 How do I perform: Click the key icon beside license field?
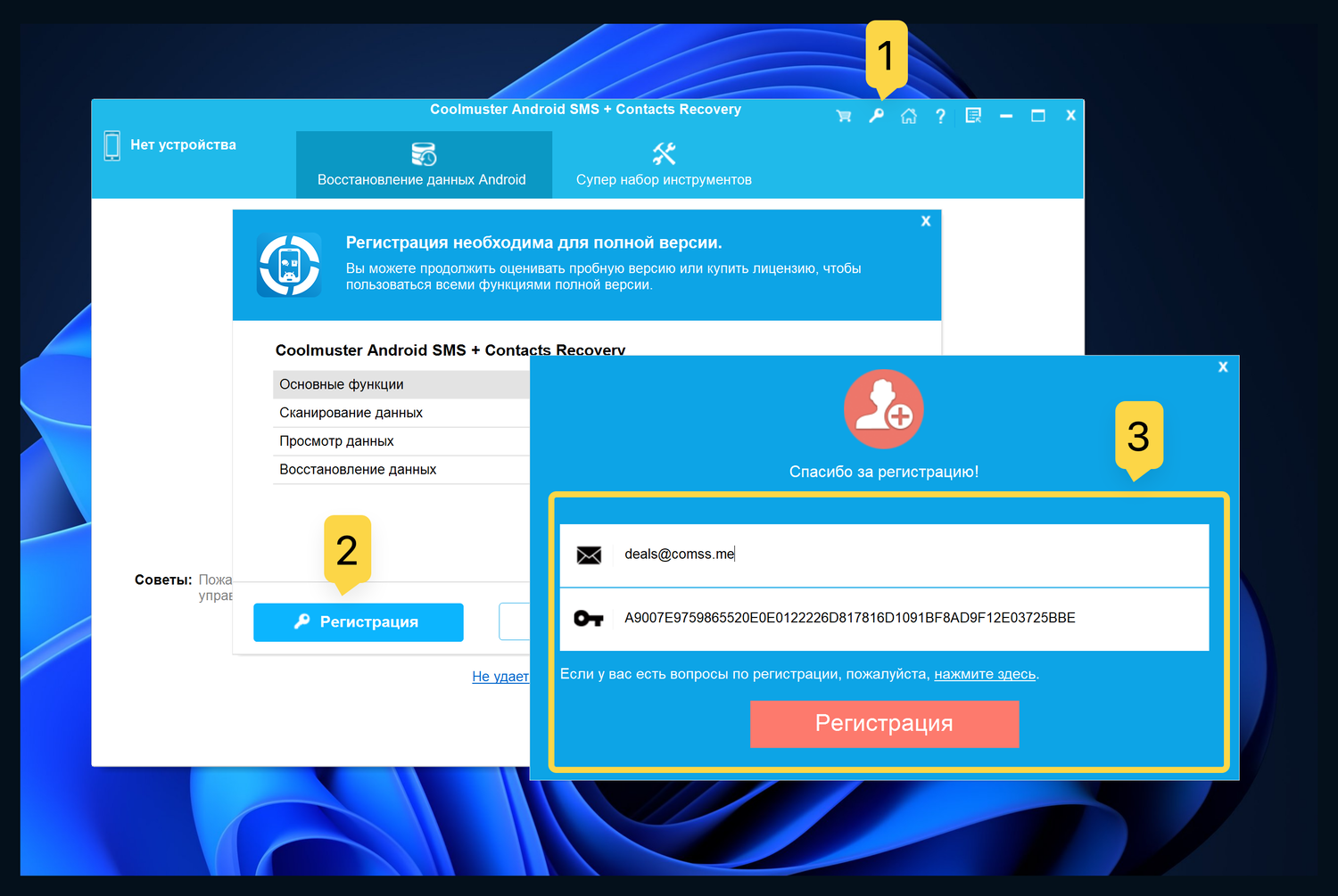click(x=589, y=619)
